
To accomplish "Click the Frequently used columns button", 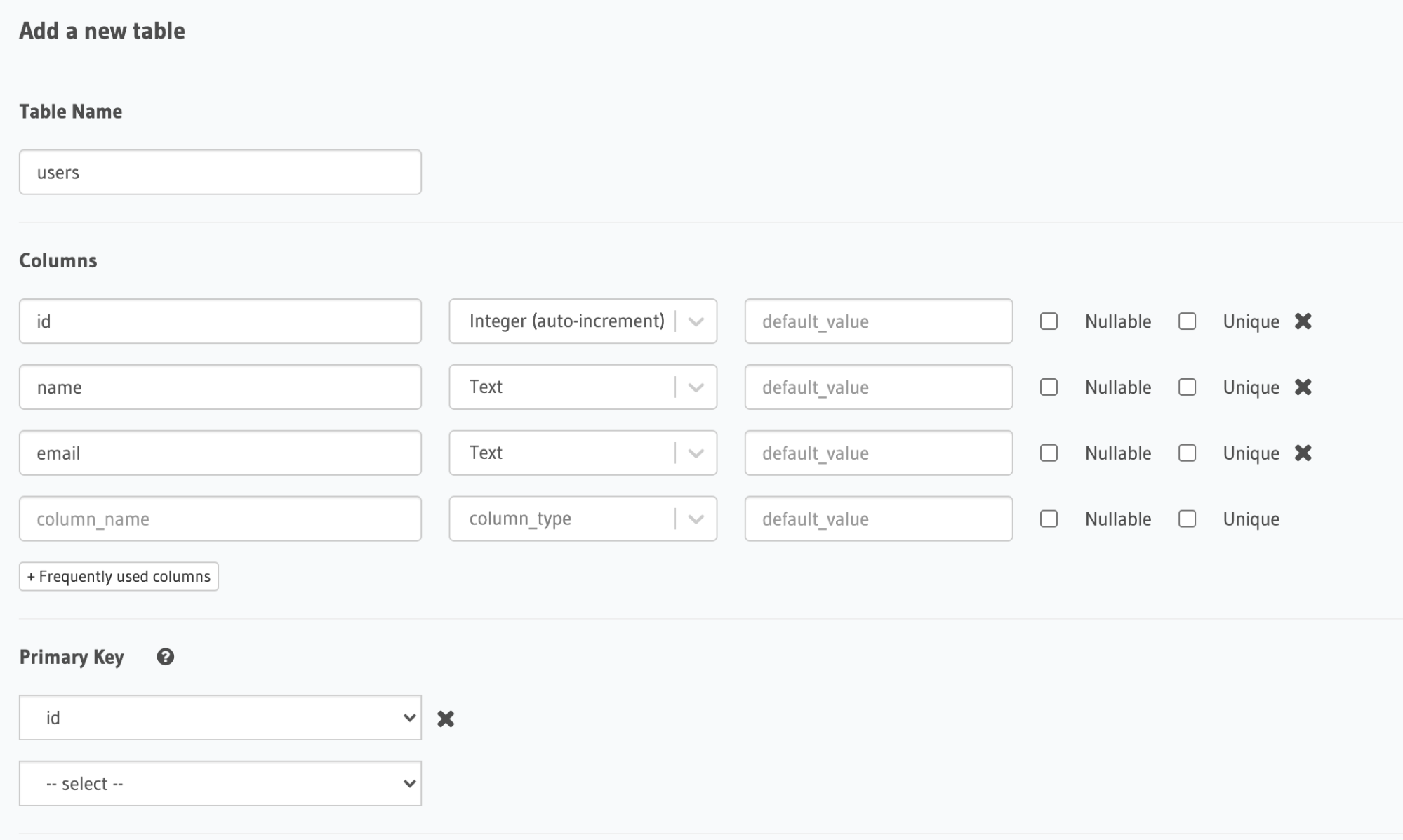I will (x=119, y=577).
